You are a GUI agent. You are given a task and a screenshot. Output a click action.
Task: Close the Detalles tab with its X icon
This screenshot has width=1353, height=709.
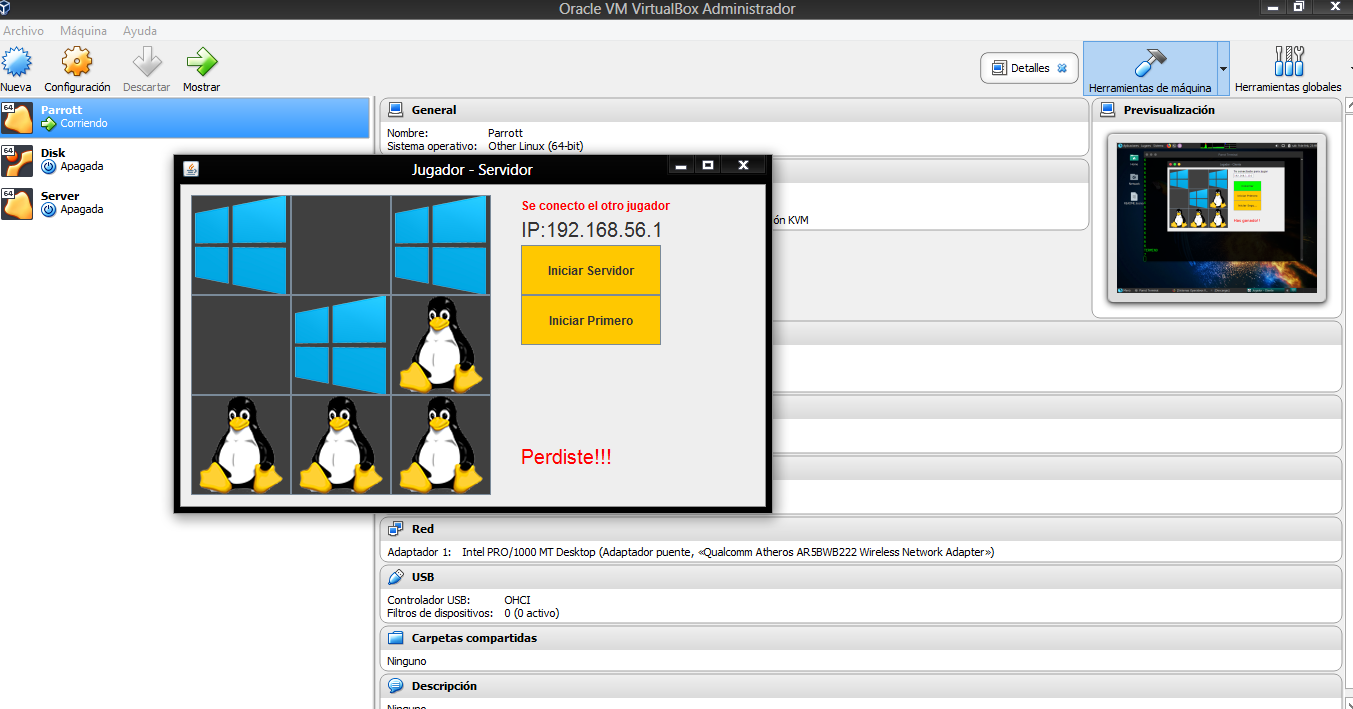click(x=1062, y=68)
